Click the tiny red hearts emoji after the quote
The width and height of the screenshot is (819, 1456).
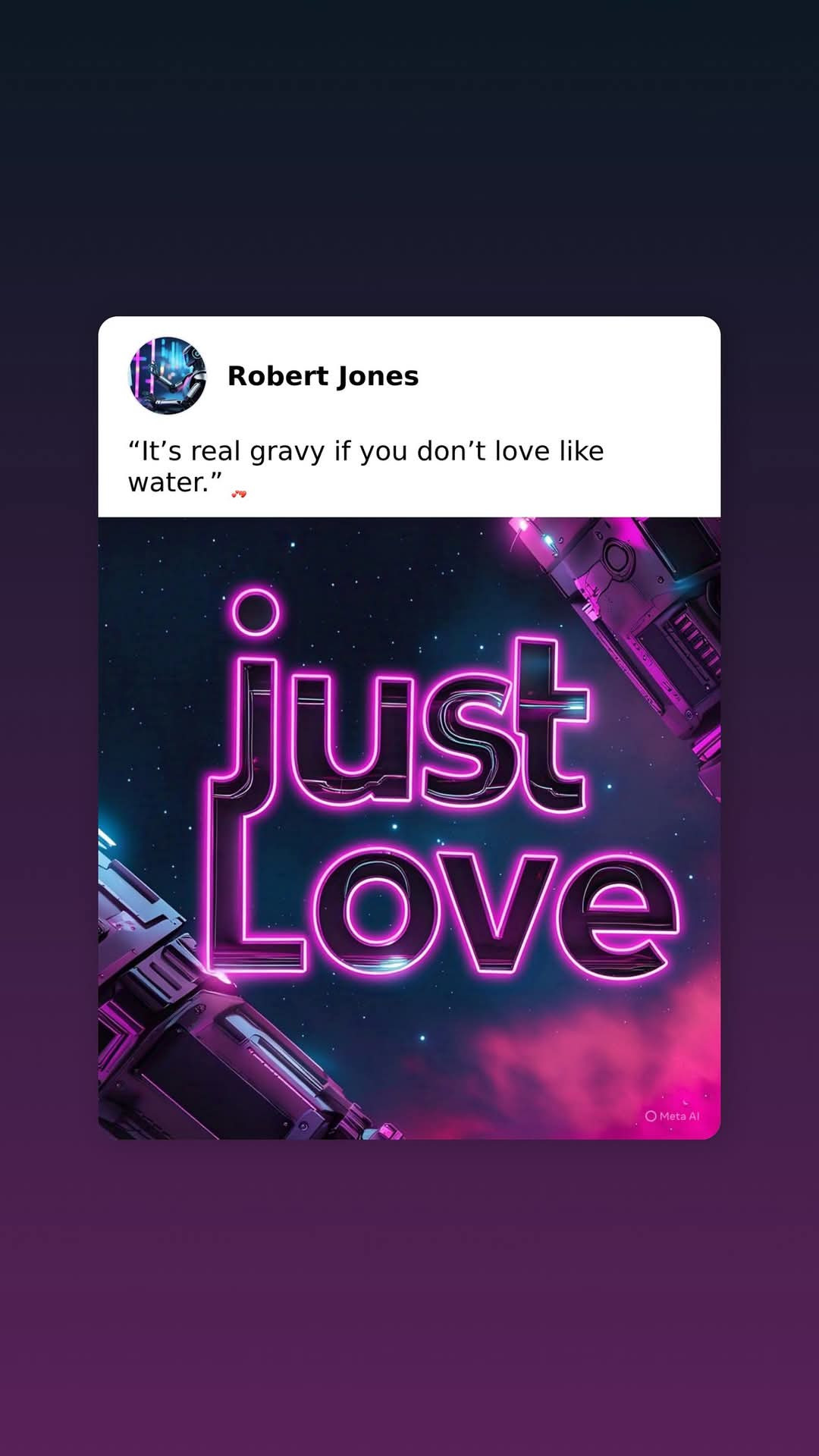click(239, 494)
